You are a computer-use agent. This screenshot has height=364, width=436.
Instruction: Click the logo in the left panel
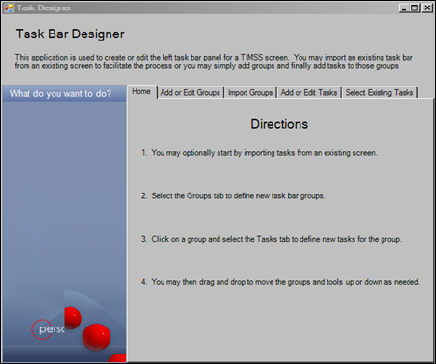pos(47,329)
